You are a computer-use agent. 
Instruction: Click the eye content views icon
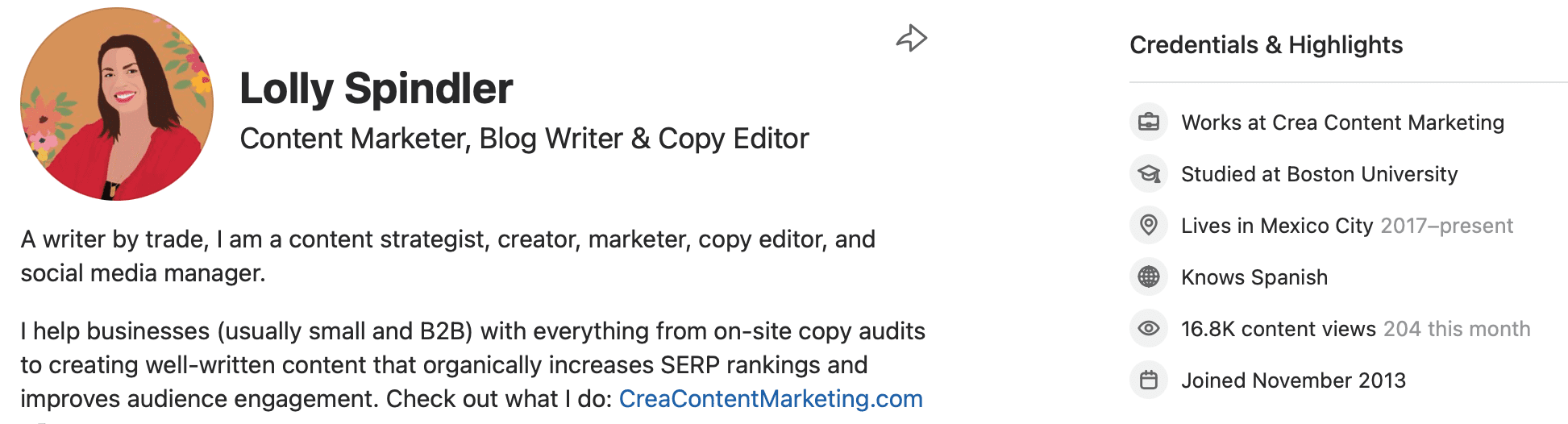(1149, 329)
